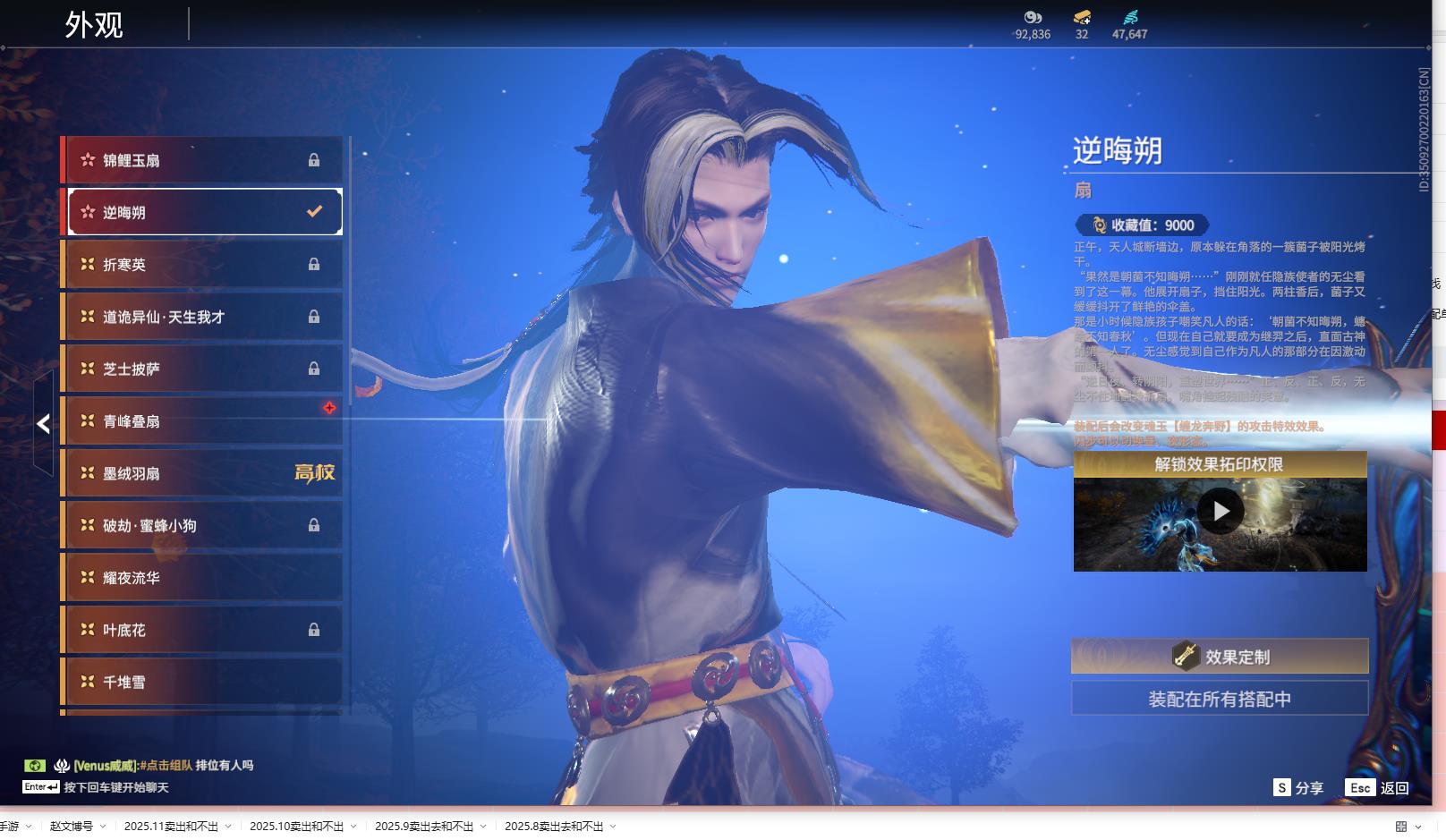Click the Venus威威 player name in chat
Image resolution: width=1446 pixels, height=840 pixels.
pyautogui.click(x=106, y=766)
